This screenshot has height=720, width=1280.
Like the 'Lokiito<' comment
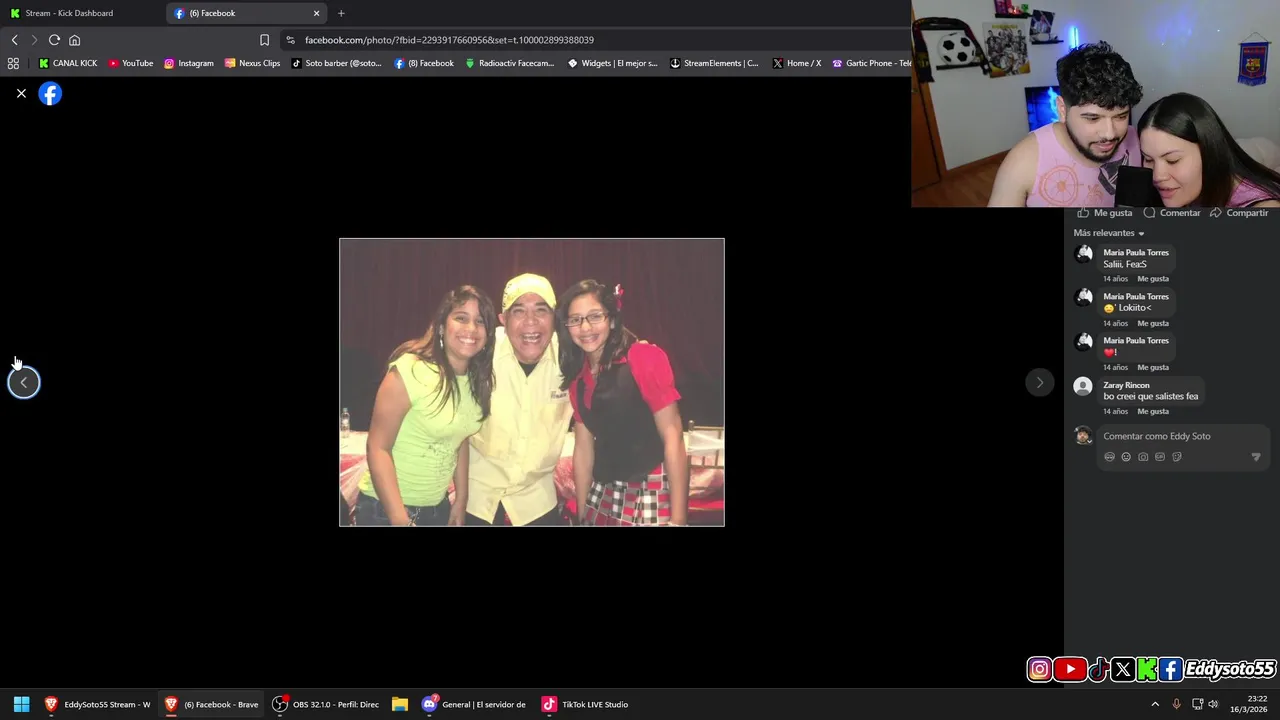click(x=1153, y=323)
